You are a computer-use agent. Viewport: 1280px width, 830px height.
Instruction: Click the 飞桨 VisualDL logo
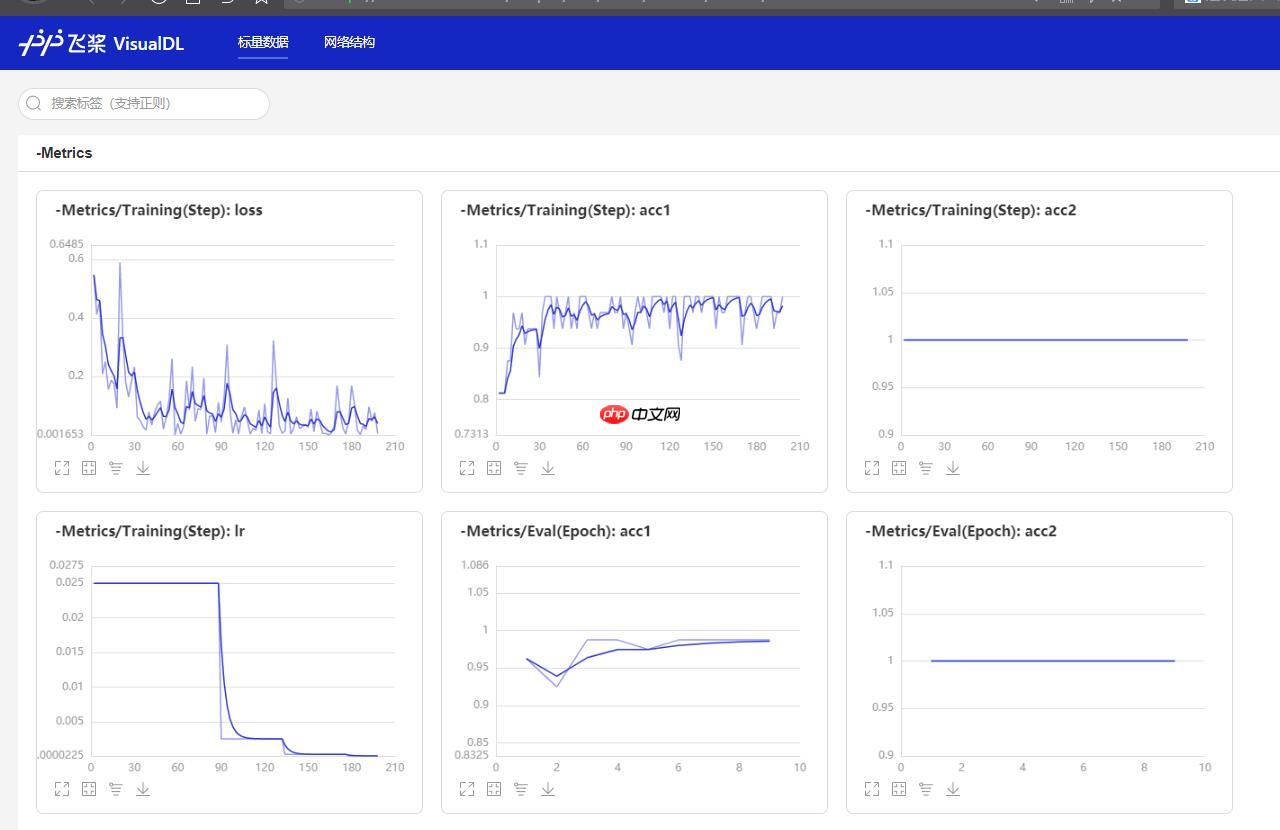pos(102,43)
